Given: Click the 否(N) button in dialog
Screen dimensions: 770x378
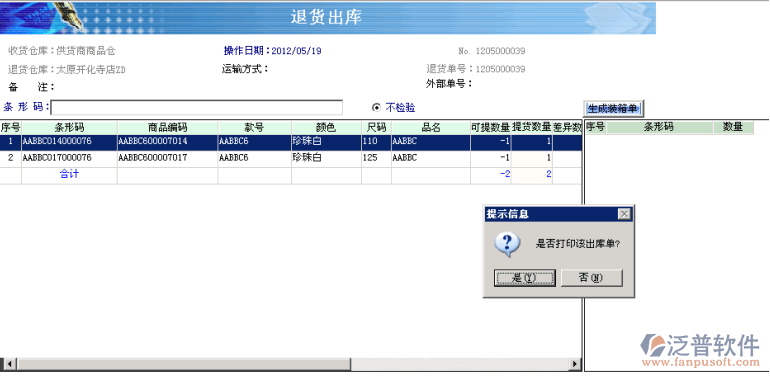Looking at the screenshot, I should tap(592, 278).
